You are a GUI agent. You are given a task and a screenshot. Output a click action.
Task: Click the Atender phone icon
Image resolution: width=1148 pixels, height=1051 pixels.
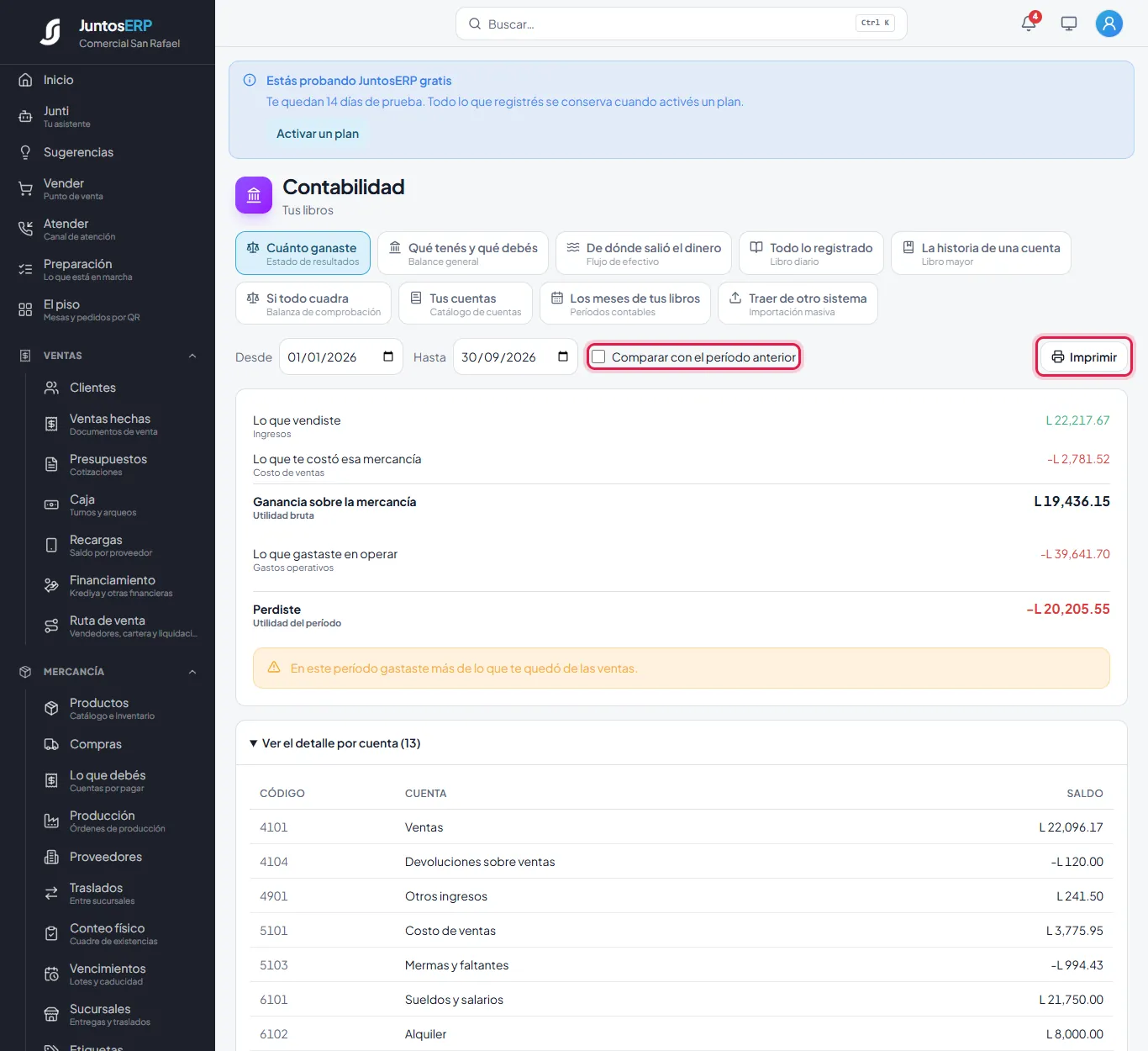click(25, 230)
